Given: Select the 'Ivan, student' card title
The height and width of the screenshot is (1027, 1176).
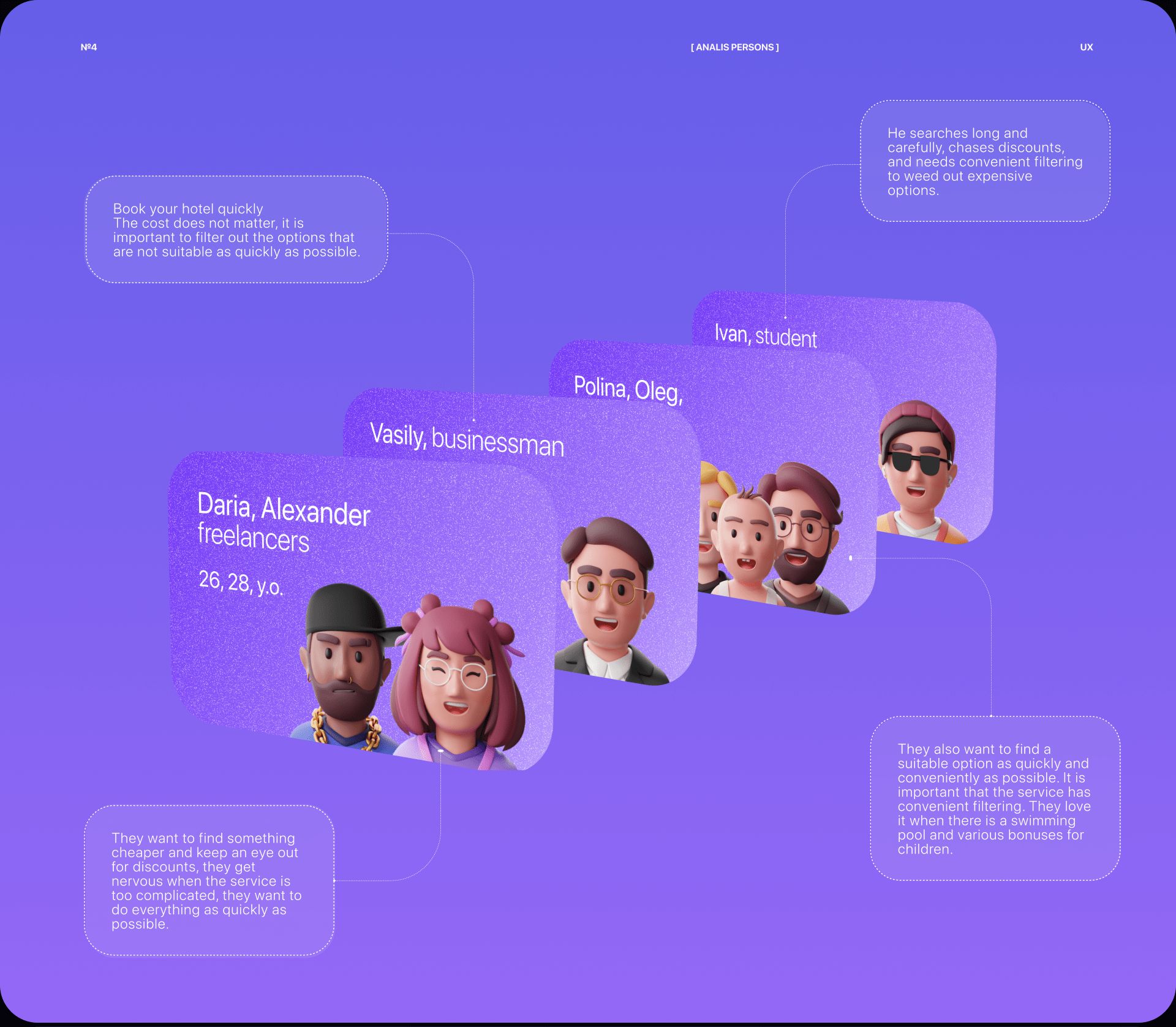Looking at the screenshot, I should (x=766, y=336).
